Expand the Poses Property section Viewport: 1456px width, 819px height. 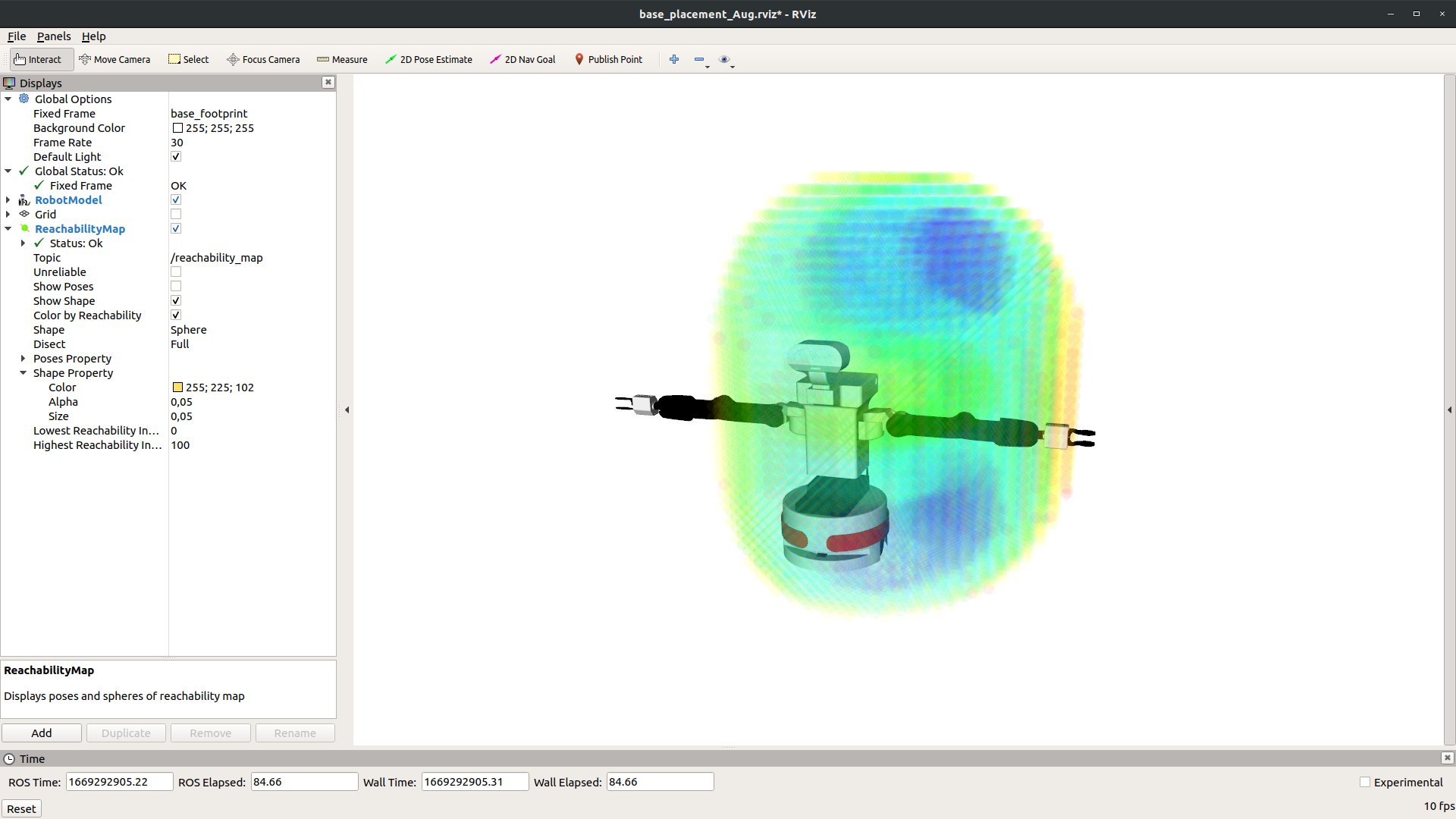(x=23, y=359)
